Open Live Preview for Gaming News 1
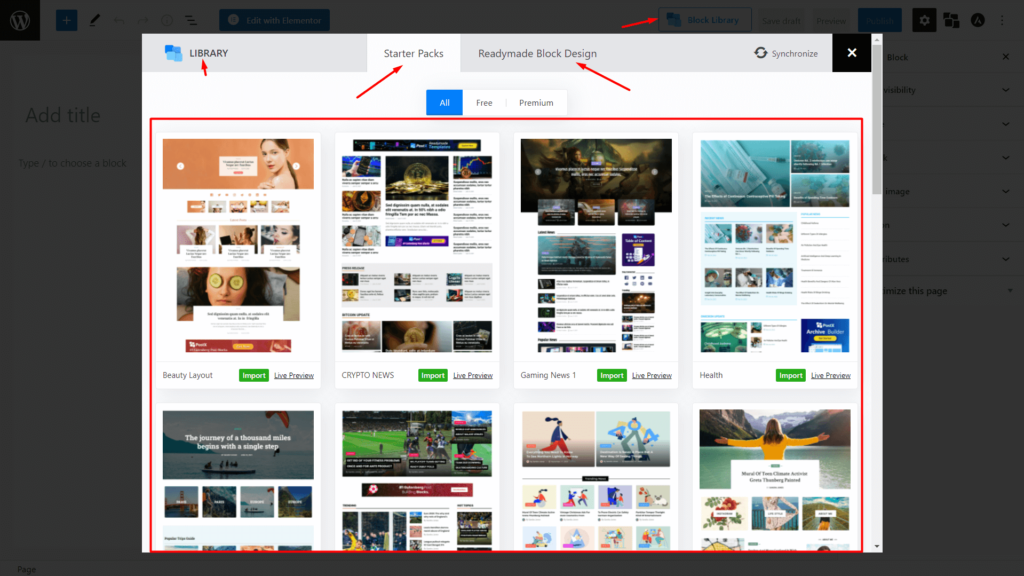Screen dimensions: 1024x576 pos(652,376)
